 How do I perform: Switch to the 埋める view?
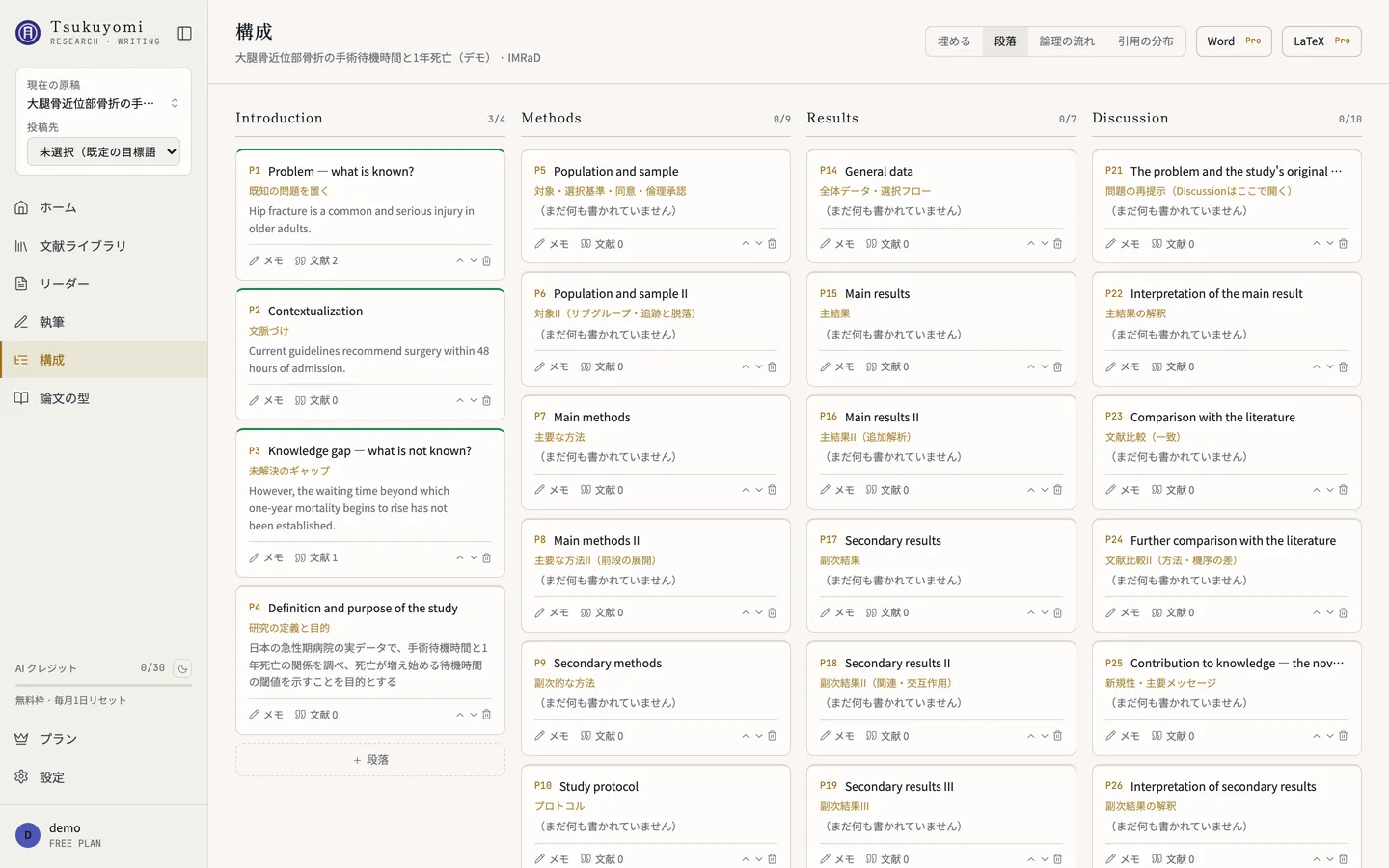click(x=954, y=41)
